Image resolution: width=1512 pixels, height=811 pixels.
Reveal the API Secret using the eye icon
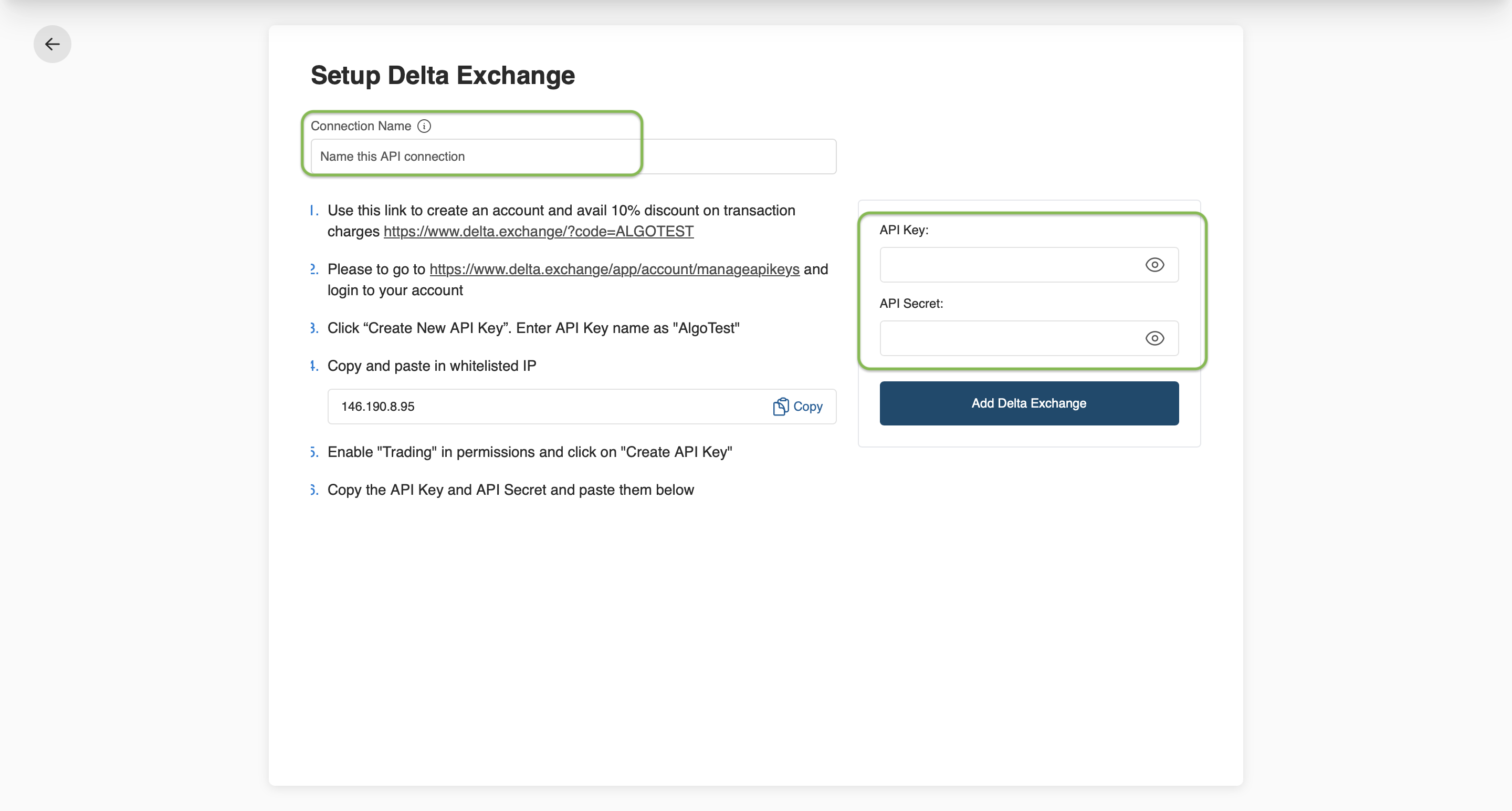1154,338
